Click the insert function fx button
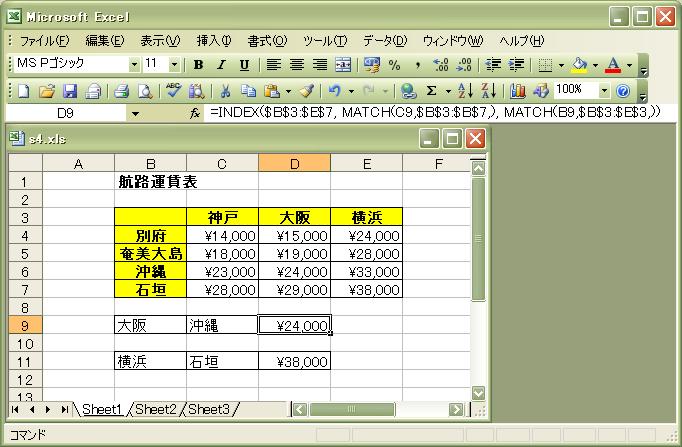Viewport: 682px width, 447px height. click(x=195, y=114)
